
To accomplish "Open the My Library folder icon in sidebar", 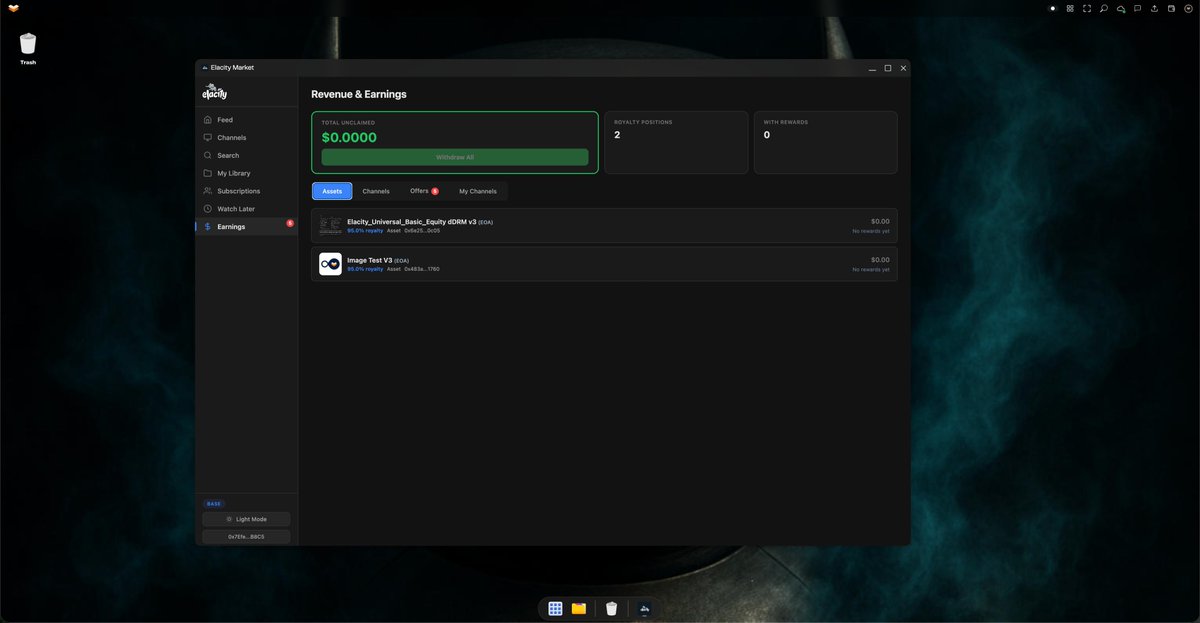I will point(207,173).
